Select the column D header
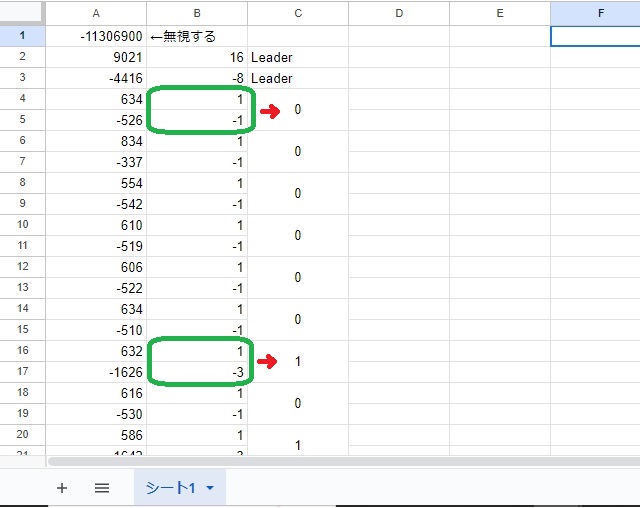Image resolution: width=640 pixels, height=508 pixels. [x=399, y=13]
